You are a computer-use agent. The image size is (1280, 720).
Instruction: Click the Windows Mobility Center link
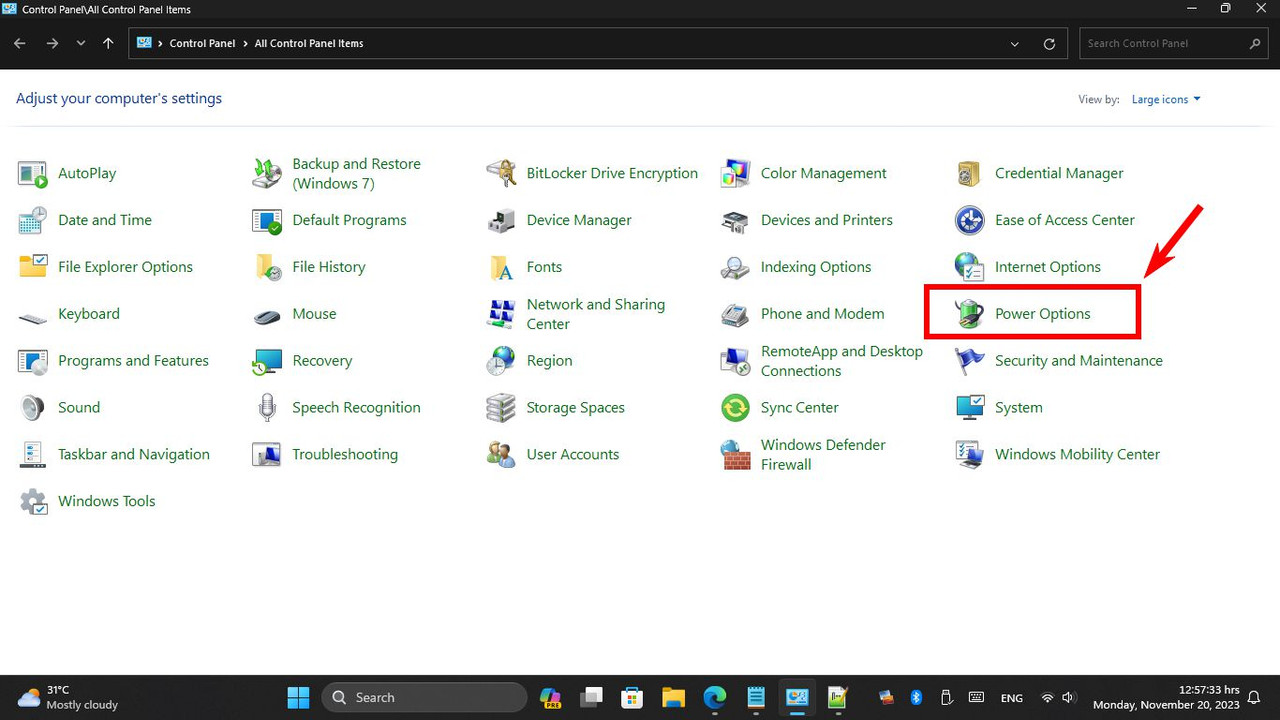[1077, 454]
